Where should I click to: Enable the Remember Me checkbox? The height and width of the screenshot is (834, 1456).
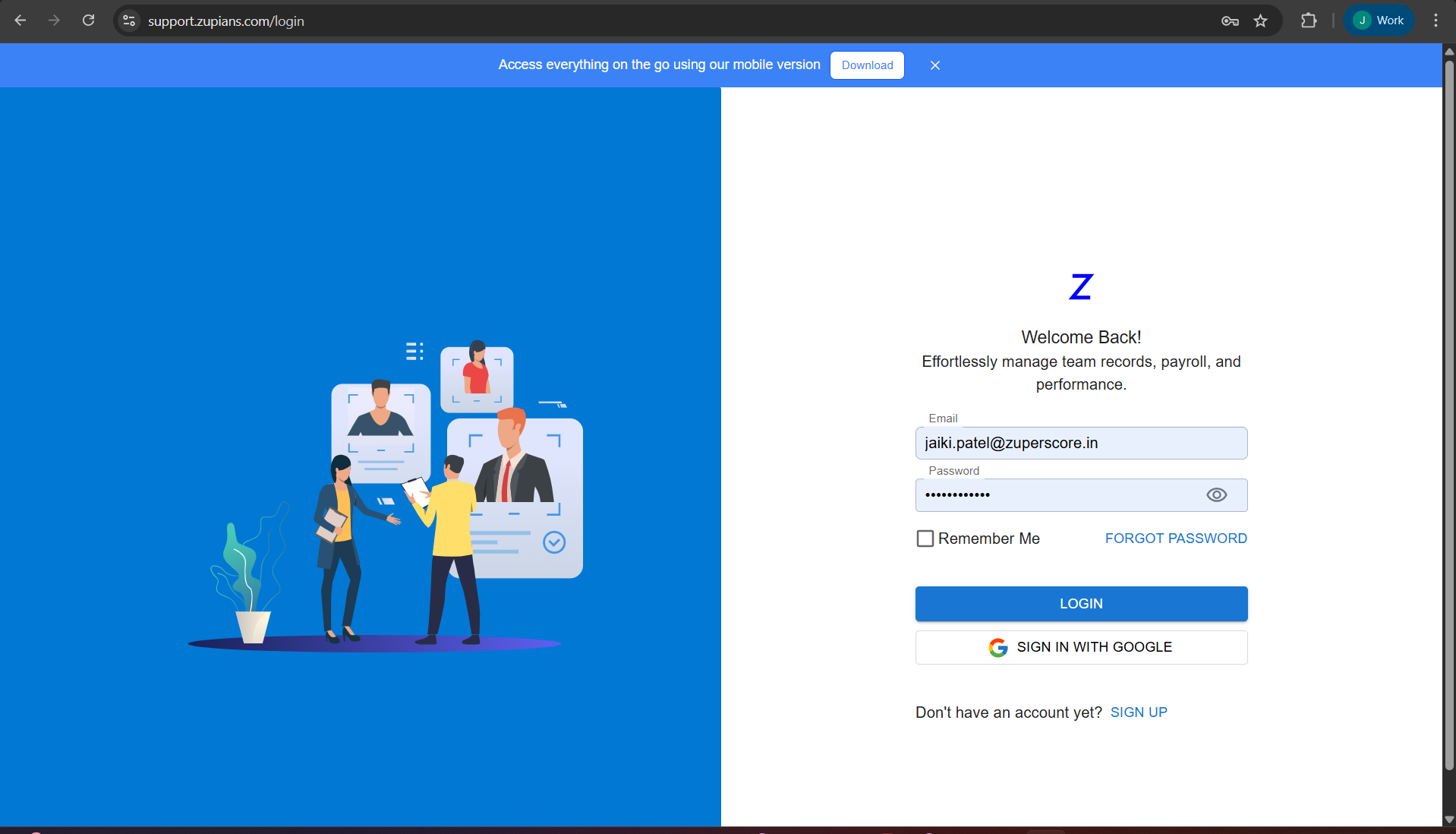924,538
